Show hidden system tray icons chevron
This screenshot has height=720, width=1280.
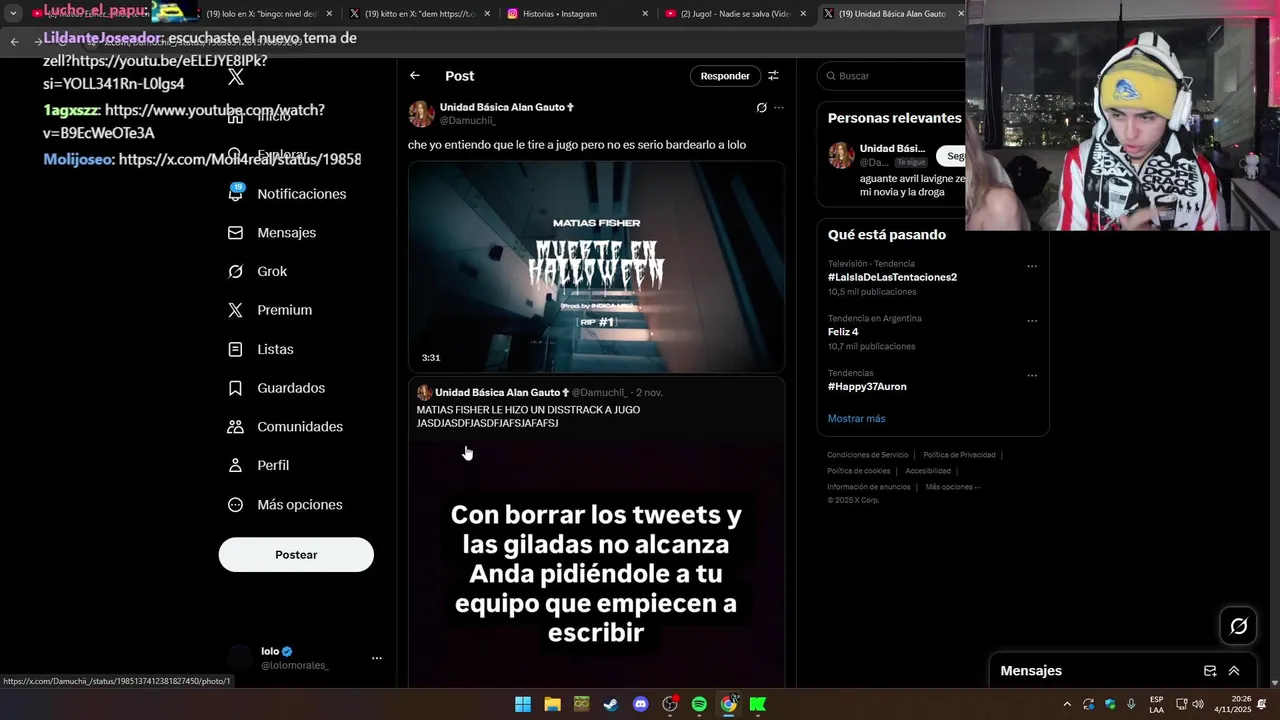tap(1066, 704)
